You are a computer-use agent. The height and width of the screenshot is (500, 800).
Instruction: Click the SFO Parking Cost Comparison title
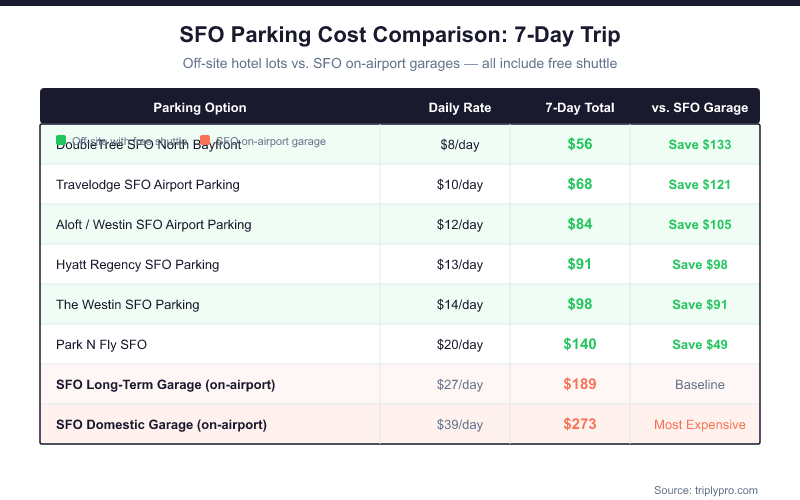400,35
